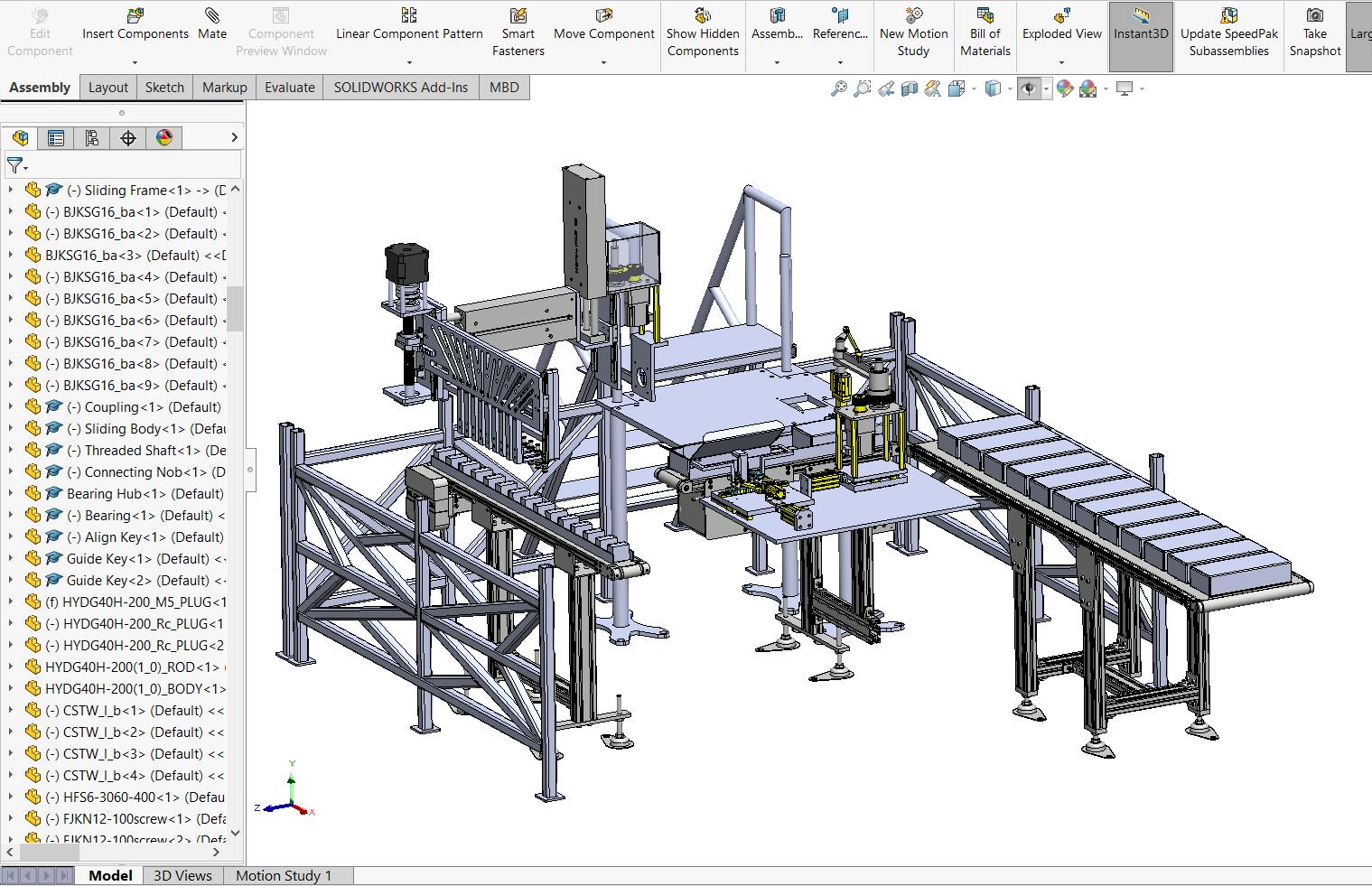Click the Take Snapshot button
Viewport: 1372px width, 886px height.
1314,34
